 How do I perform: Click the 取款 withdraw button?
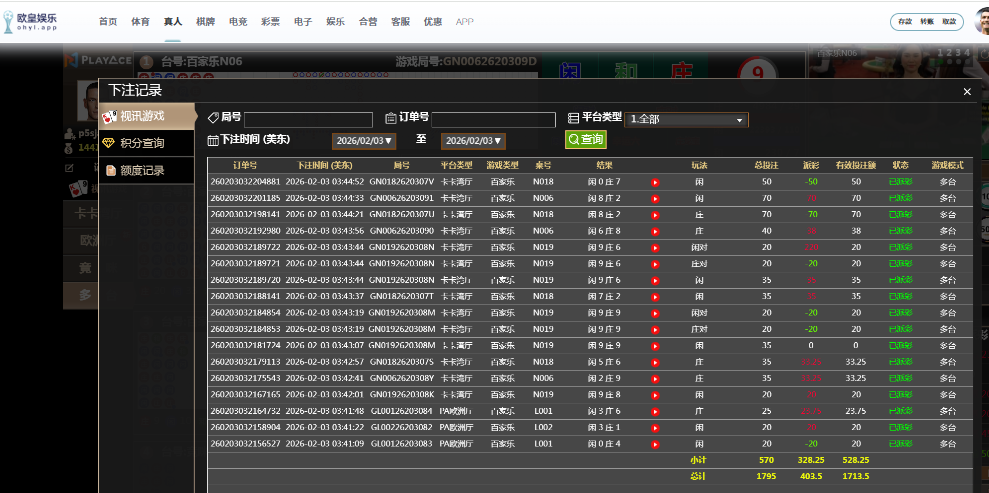click(949, 21)
